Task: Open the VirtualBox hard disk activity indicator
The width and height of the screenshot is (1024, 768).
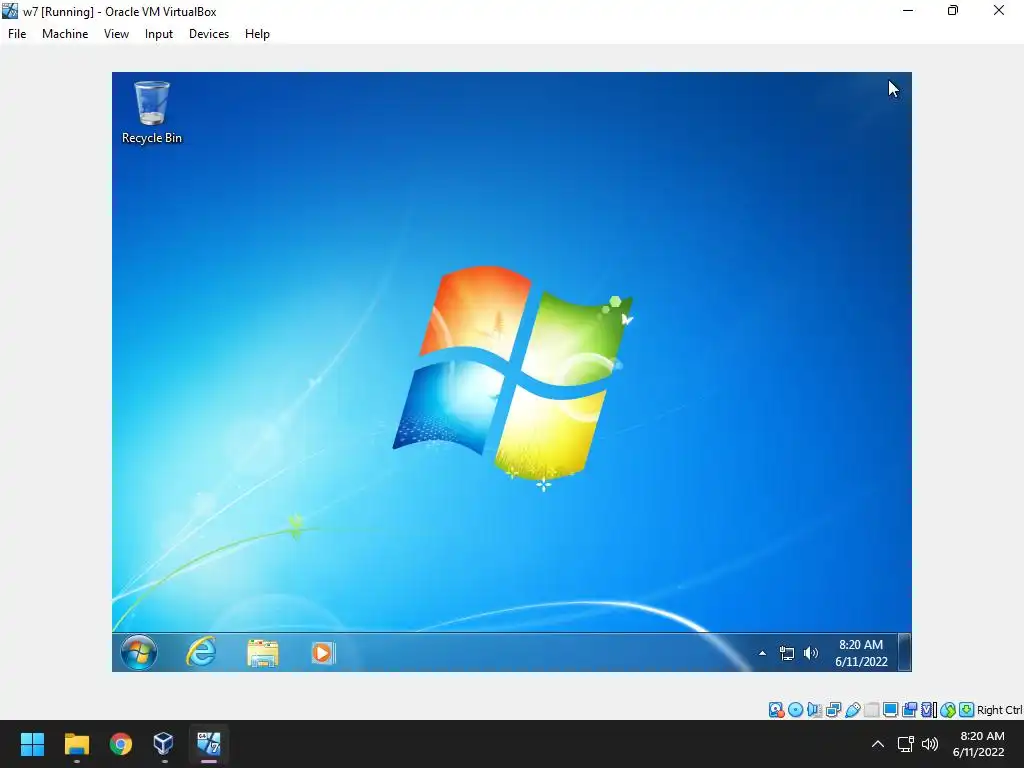Action: pos(776,710)
